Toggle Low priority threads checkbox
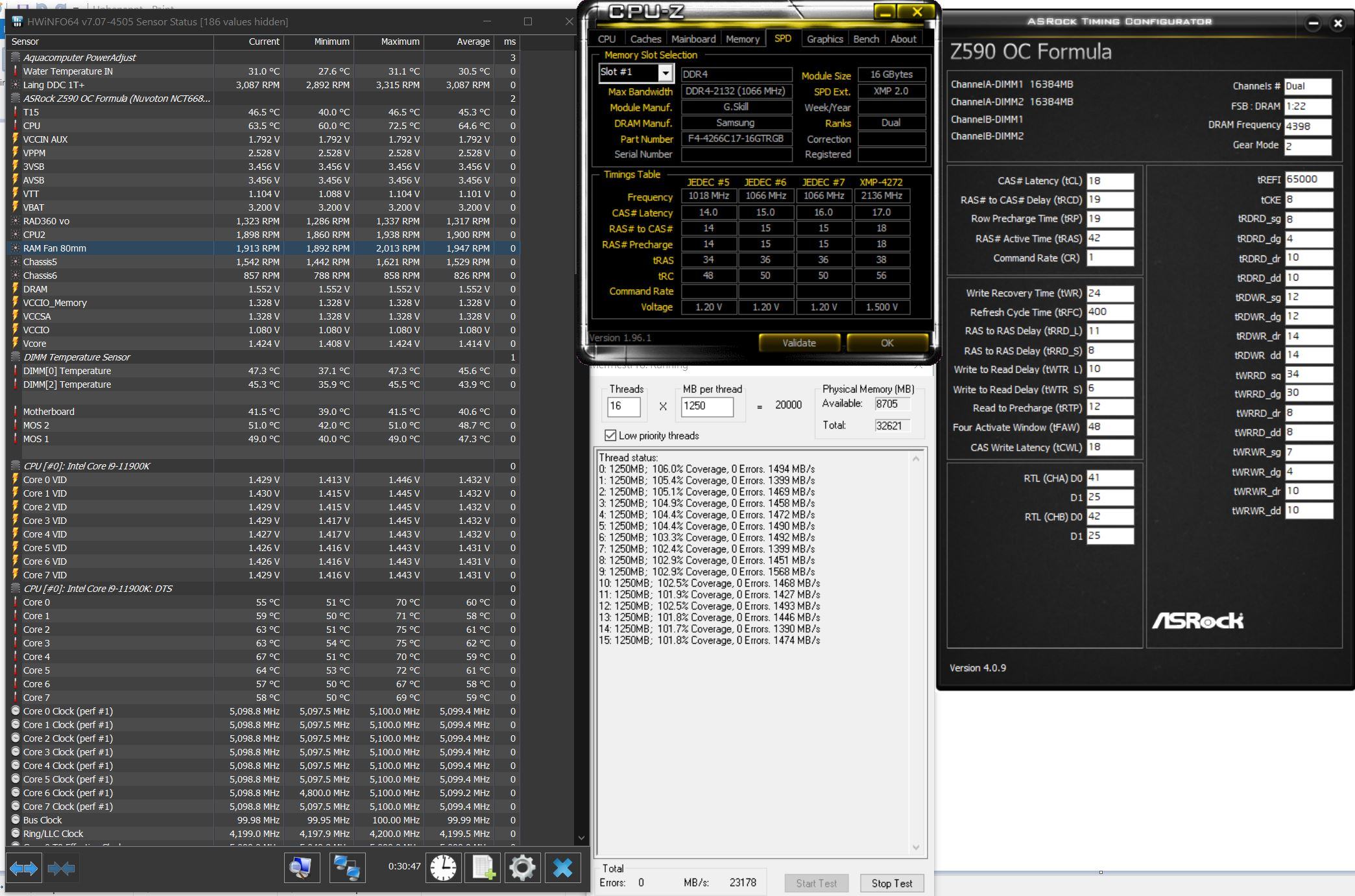 click(x=610, y=436)
